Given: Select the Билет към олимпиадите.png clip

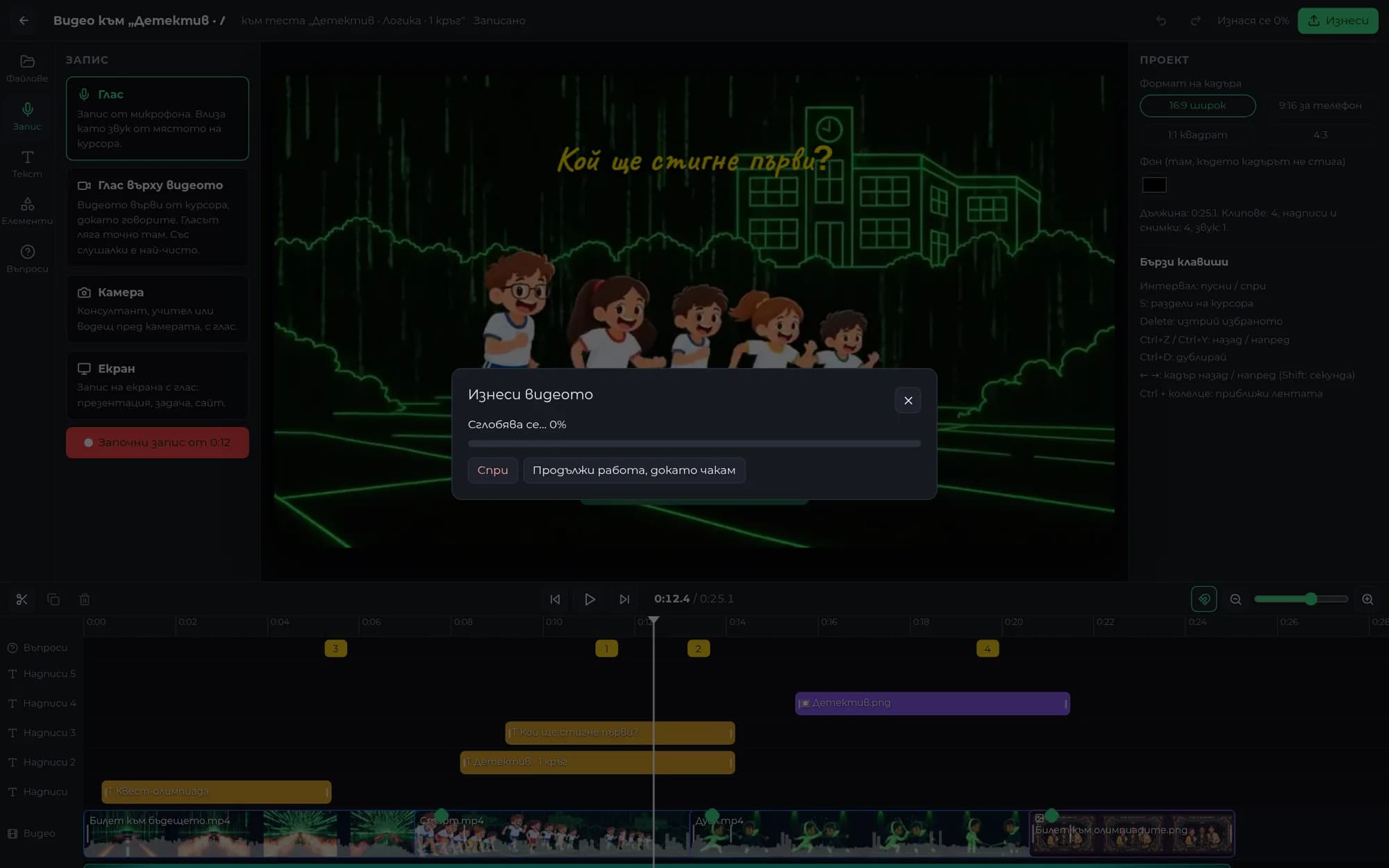Looking at the screenshot, I should click(1132, 833).
